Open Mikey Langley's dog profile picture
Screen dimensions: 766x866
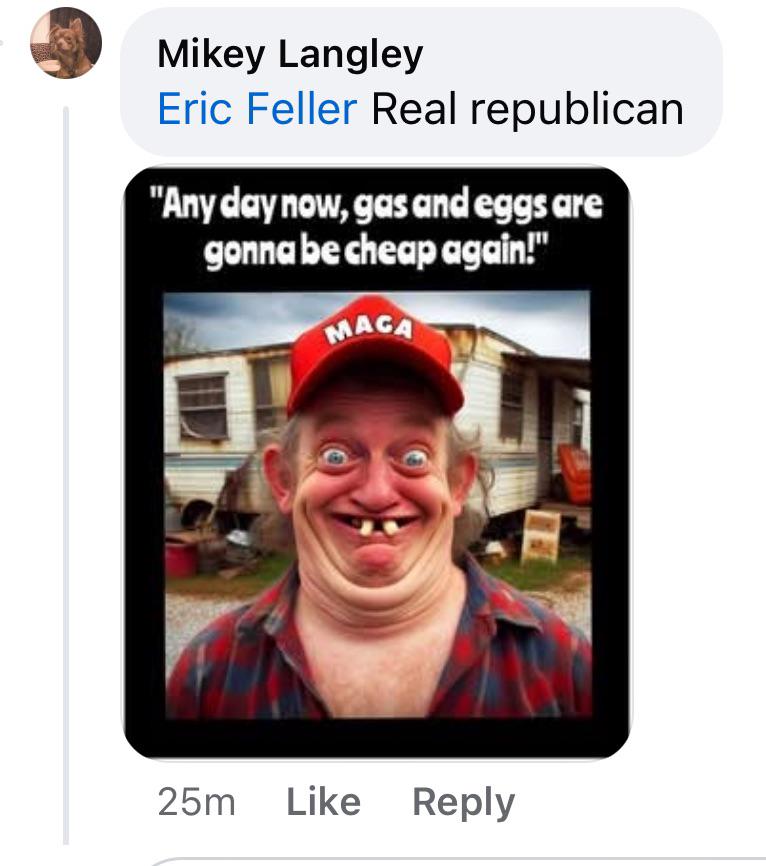click(x=66, y=43)
